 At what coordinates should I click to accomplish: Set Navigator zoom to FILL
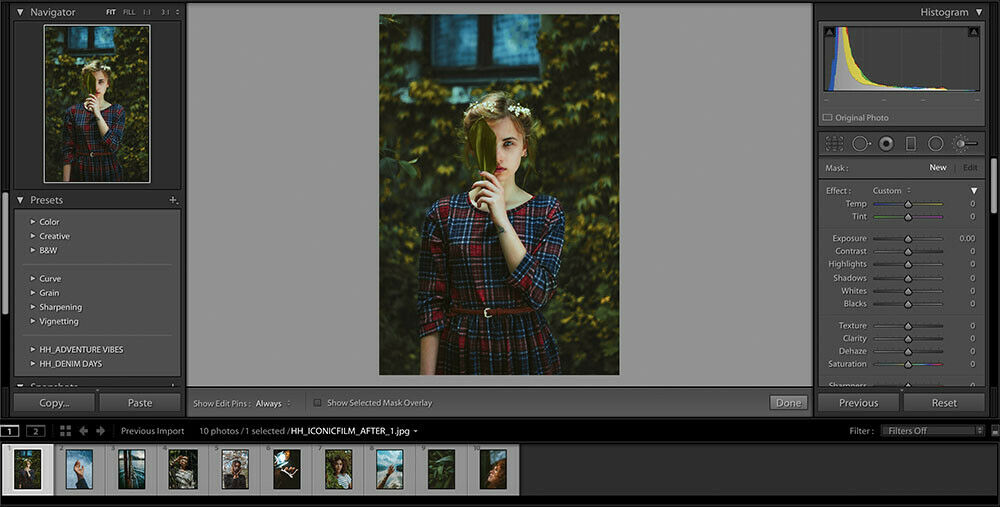[129, 12]
